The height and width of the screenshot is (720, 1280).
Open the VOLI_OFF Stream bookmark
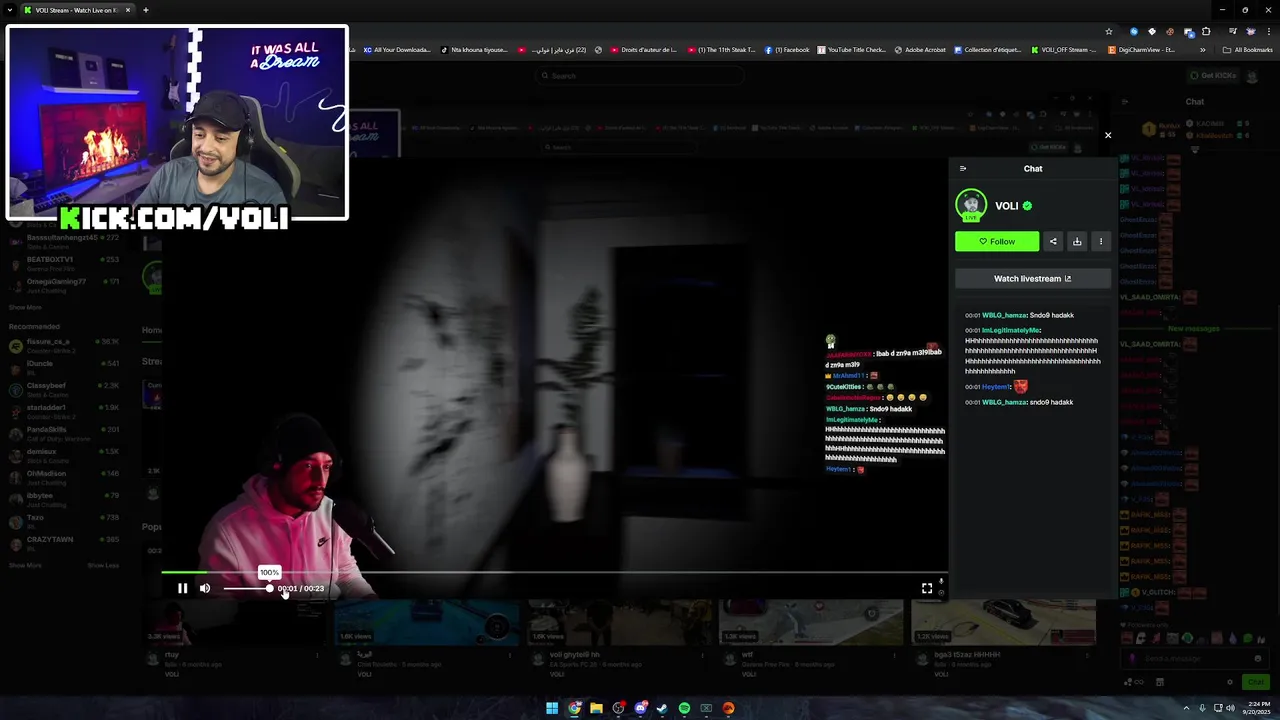tap(1065, 50)
